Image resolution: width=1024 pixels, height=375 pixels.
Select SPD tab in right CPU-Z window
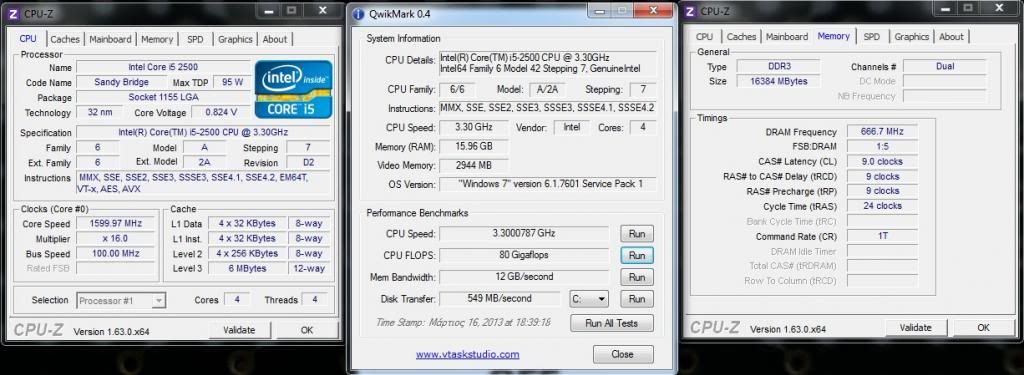pyautogui.click(x=871, y=37)
